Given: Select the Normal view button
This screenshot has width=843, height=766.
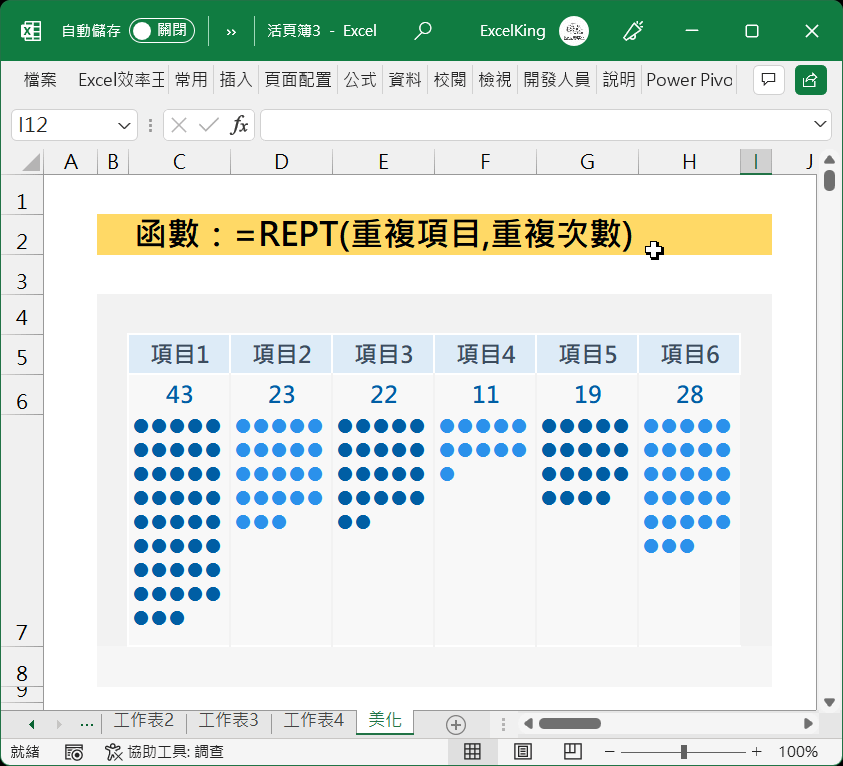Looking at the screenshot, I should click(473, 752).
